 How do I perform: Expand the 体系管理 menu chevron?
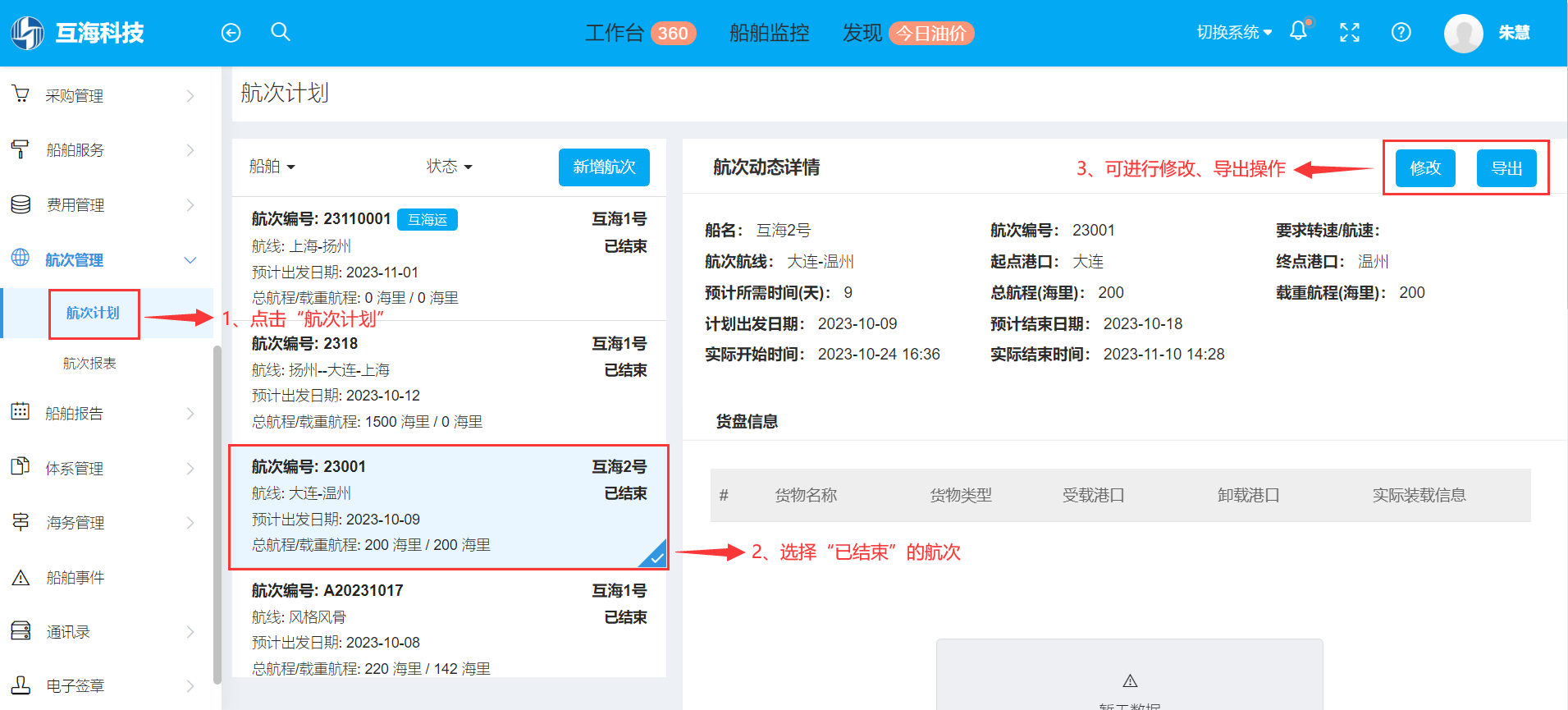click(190, 469)
